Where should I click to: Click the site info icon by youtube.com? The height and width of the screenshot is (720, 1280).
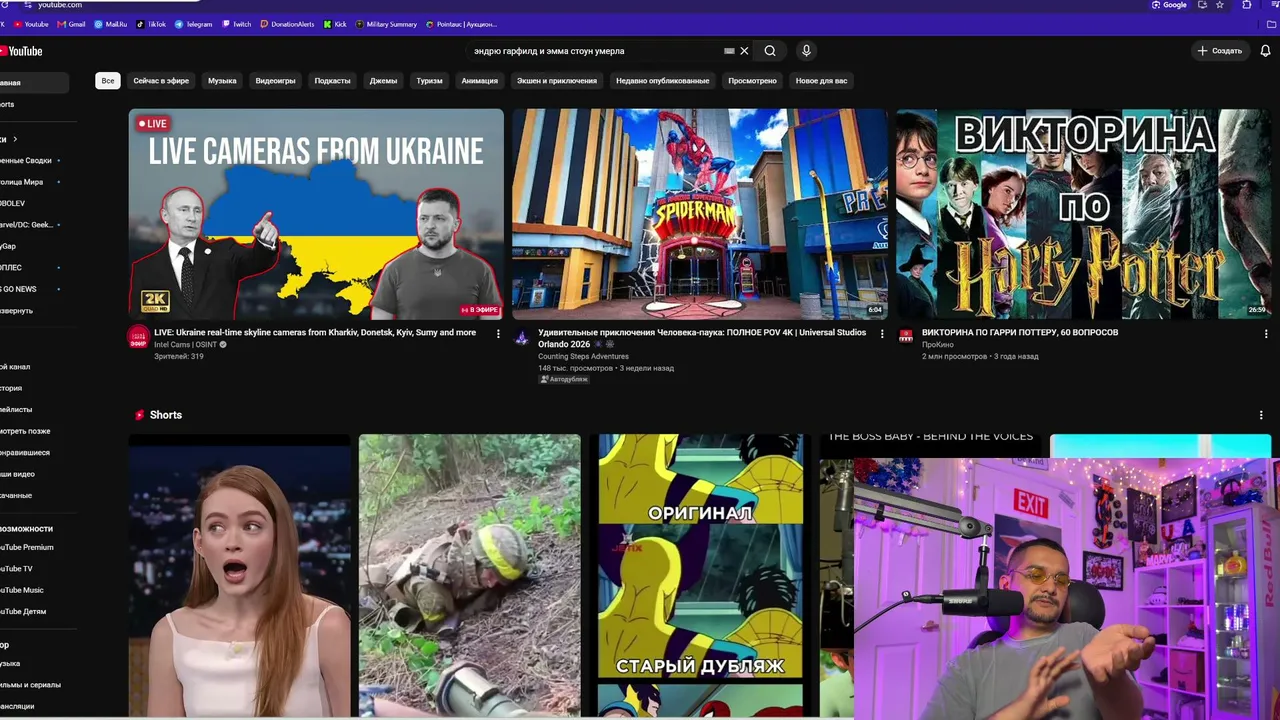point(28,5)
